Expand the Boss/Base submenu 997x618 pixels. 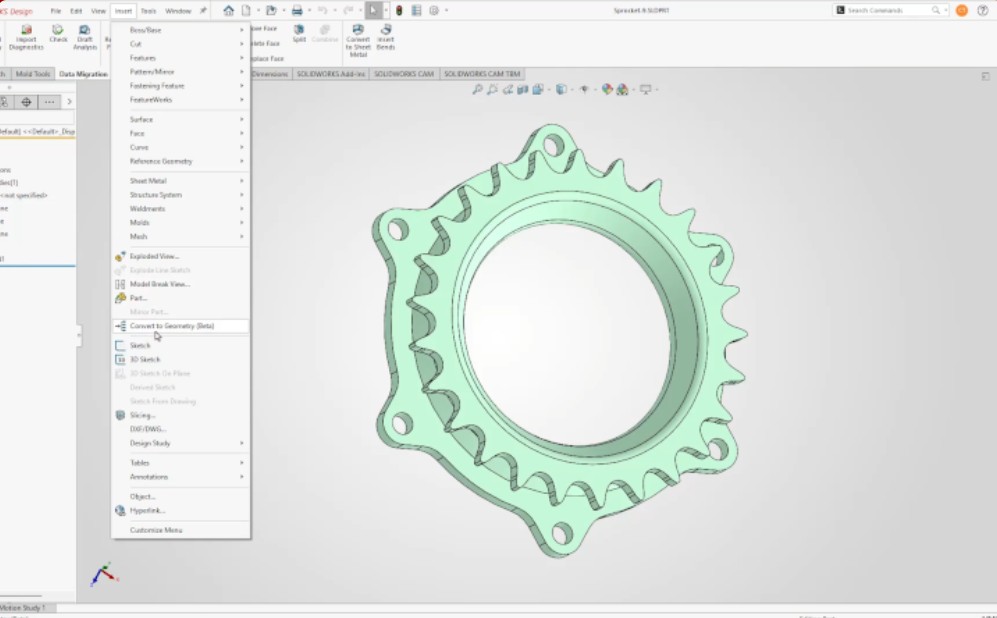point(181,30)
